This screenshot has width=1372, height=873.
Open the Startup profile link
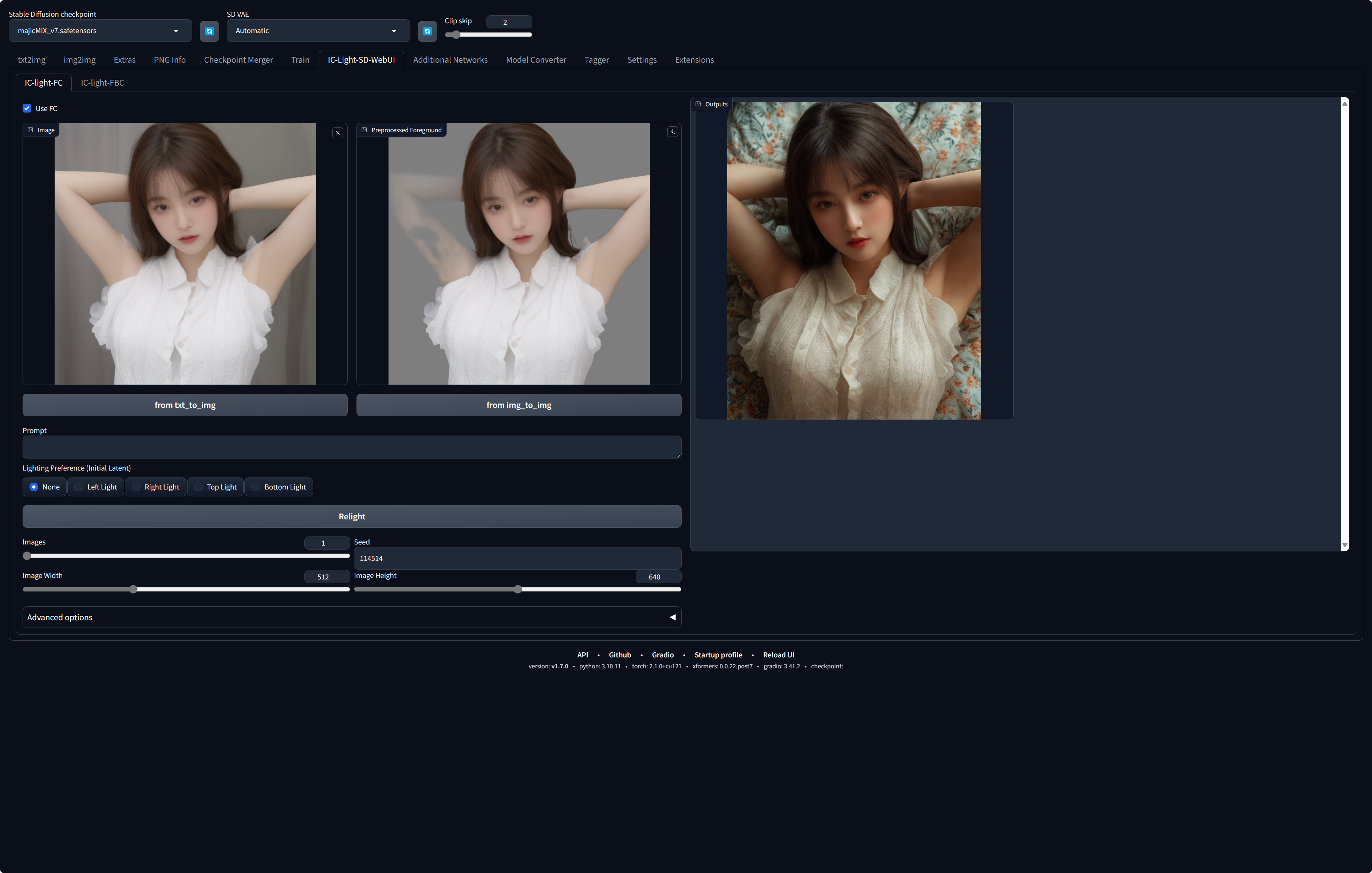tap(718, 655)
